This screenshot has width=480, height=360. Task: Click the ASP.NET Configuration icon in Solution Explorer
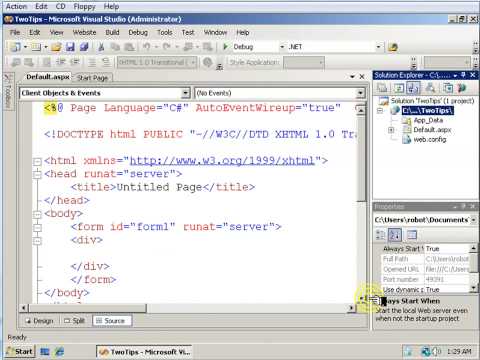point(462,88)
